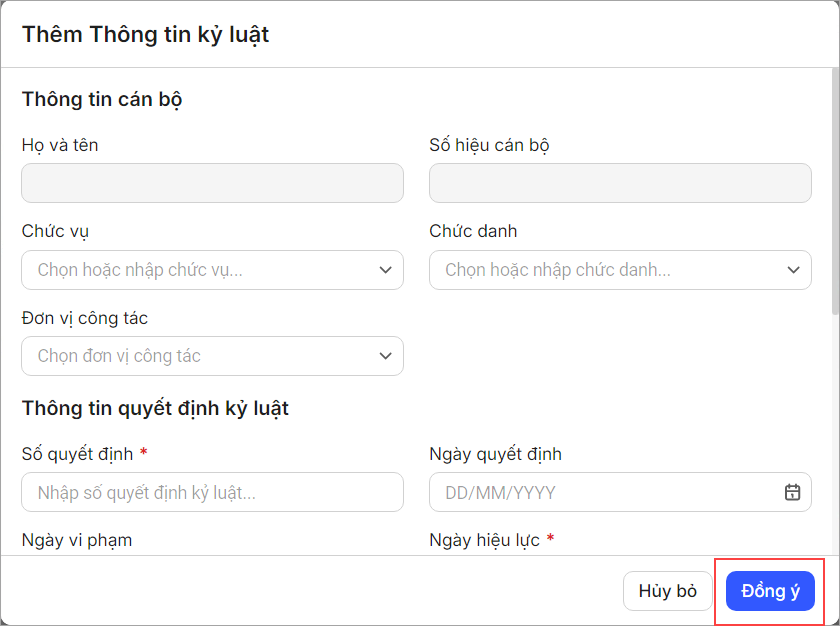Click the Thông tin quyết định kỷ luật heading
This screenshot has width=840, height=626.
[155, 408]
